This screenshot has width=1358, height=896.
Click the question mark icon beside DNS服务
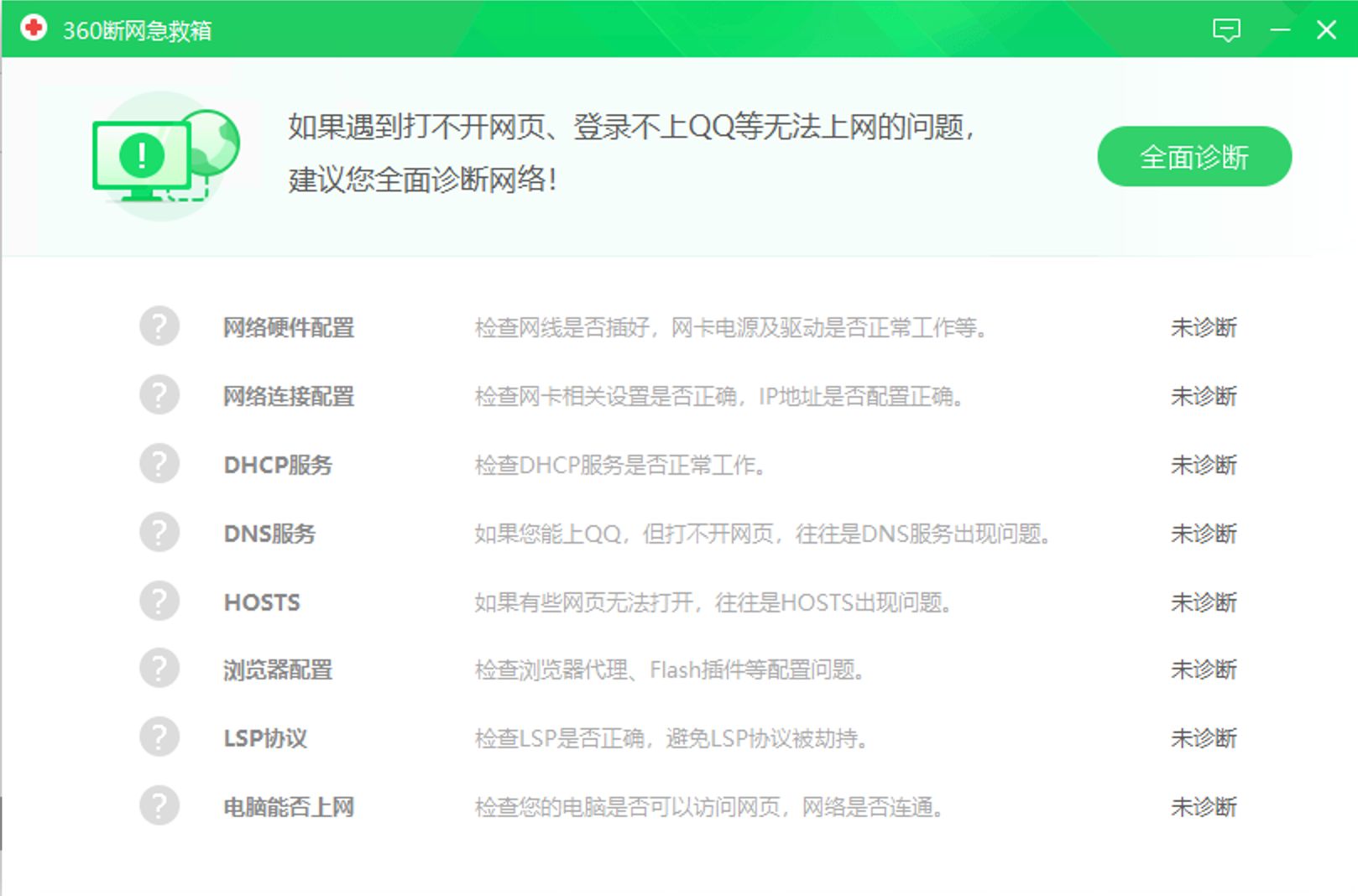pos(159,532)
